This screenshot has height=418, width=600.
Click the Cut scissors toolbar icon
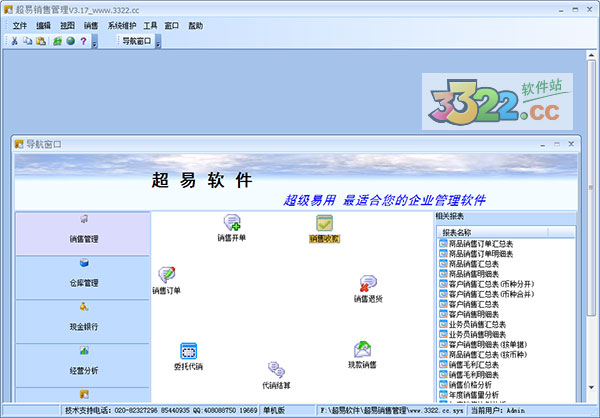coord(15,41)
